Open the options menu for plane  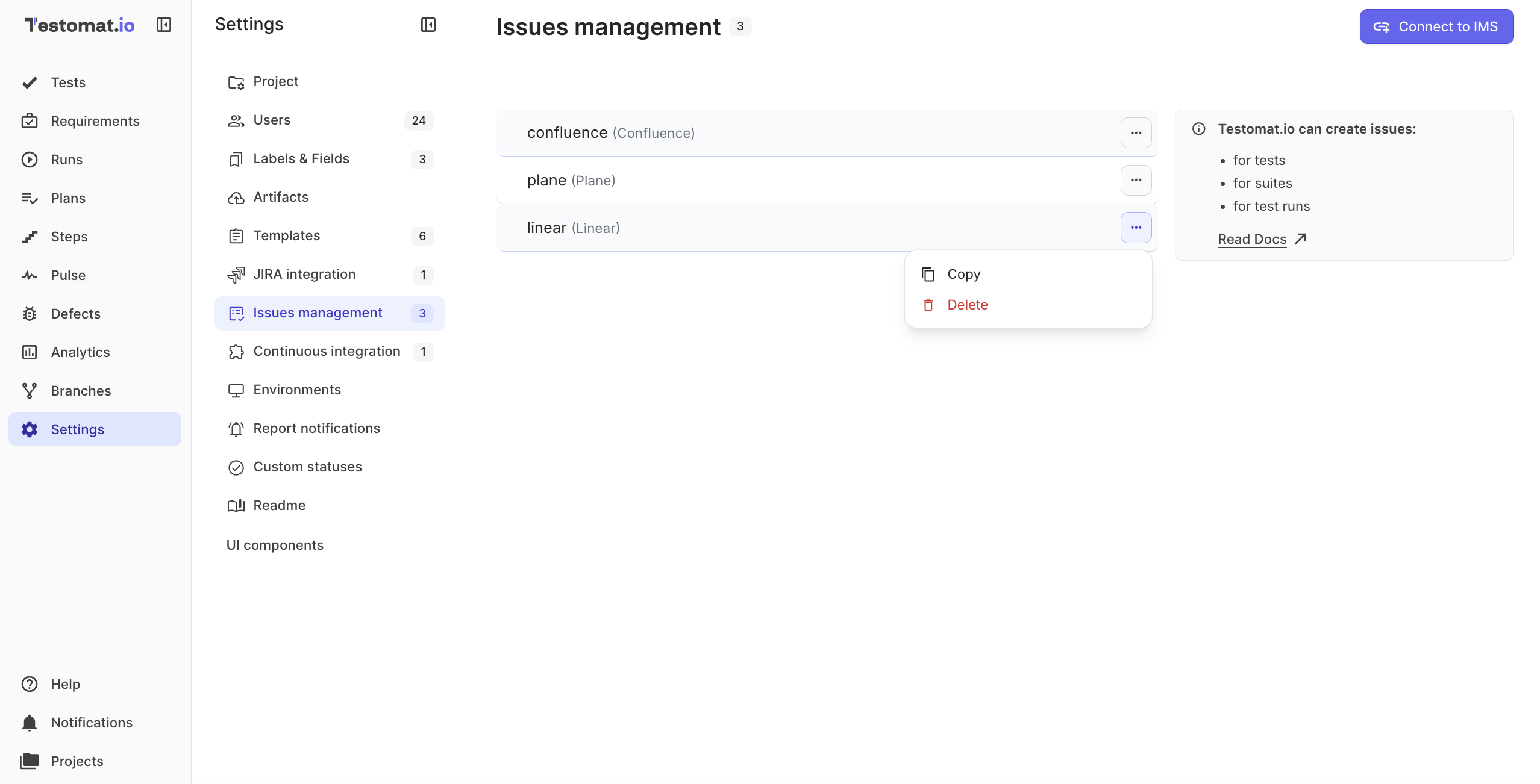(x=1136, y=180)
